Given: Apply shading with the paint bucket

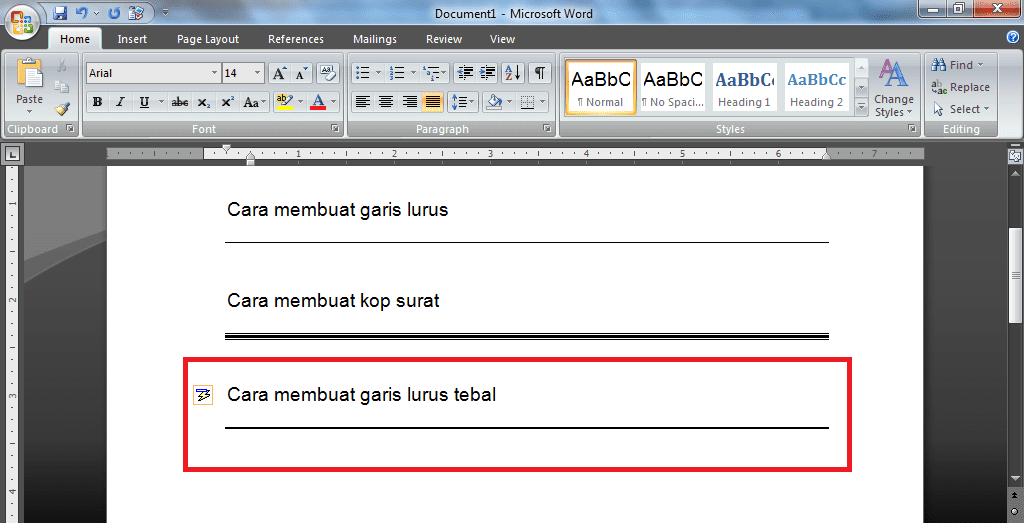Looking at the screenshot, I should click(494, 103).
